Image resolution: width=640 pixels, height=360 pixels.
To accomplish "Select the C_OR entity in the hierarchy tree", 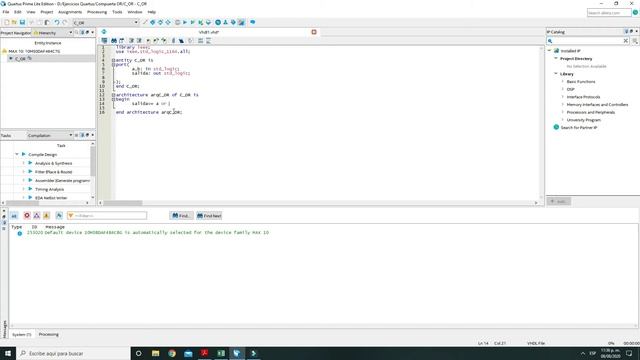I will click(x=20, y=59).
